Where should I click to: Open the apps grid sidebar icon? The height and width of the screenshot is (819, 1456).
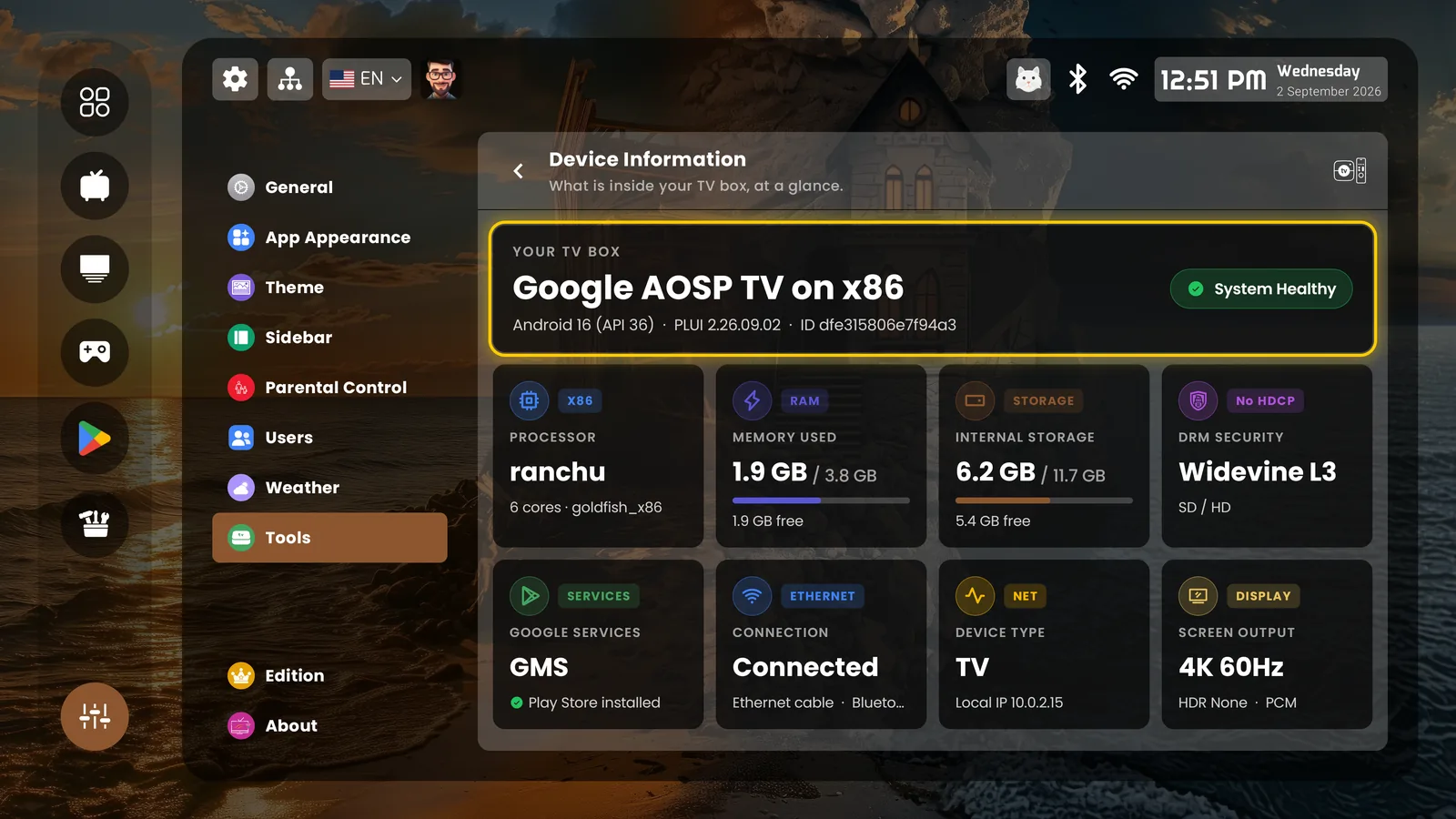click(95, 102)
